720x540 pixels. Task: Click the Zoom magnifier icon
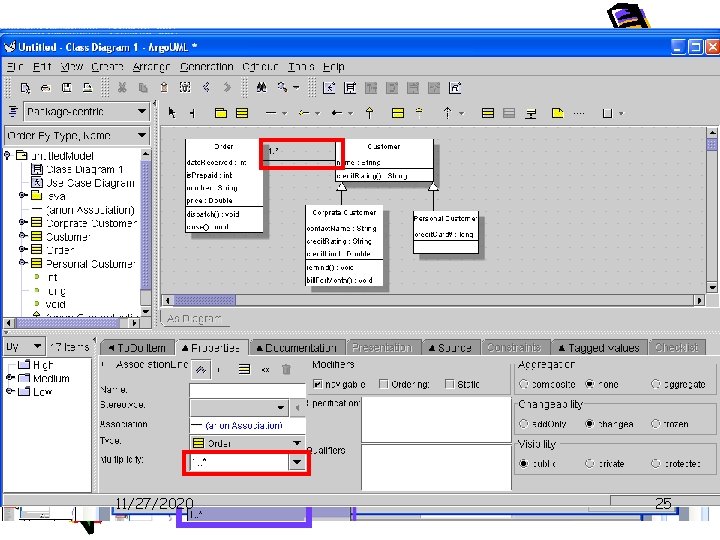pos(282,88)
